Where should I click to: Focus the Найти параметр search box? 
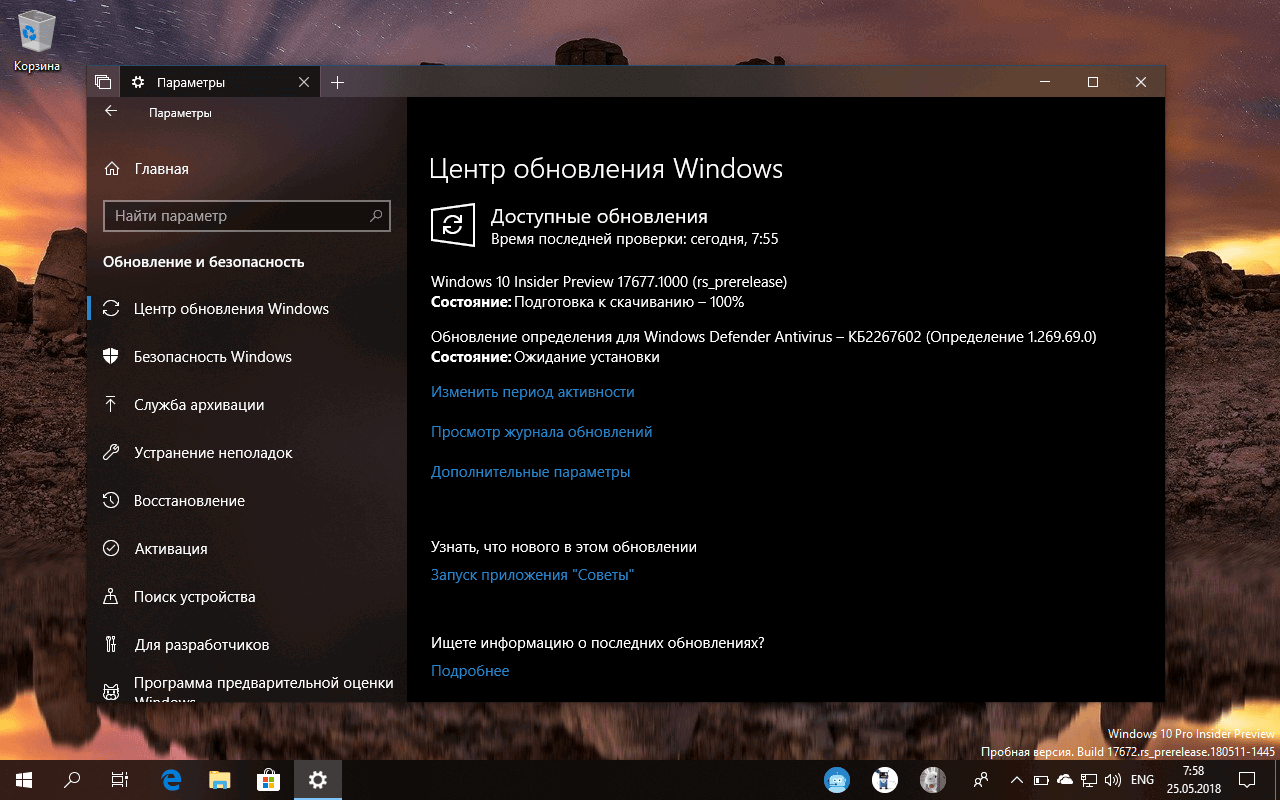pos(247,215)
